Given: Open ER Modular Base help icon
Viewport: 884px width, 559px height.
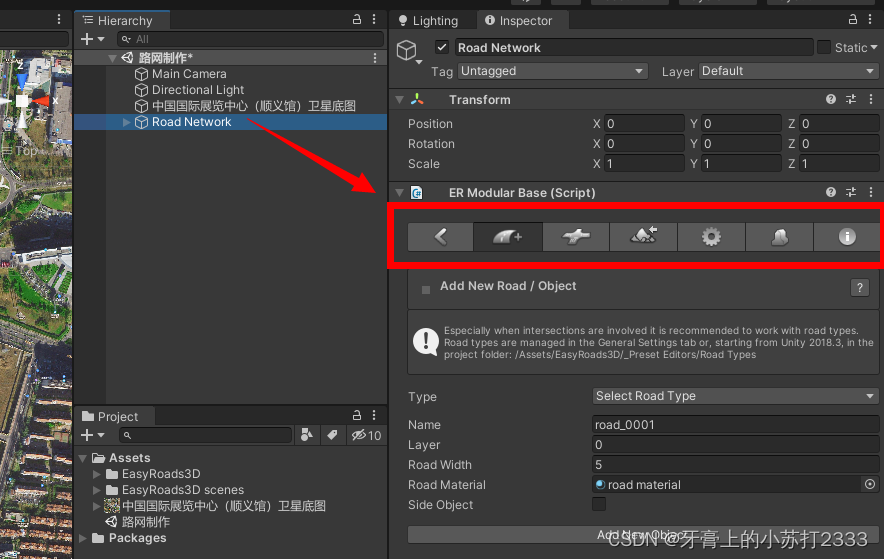Looking at the screenshot, I should [x=830, y=192].
